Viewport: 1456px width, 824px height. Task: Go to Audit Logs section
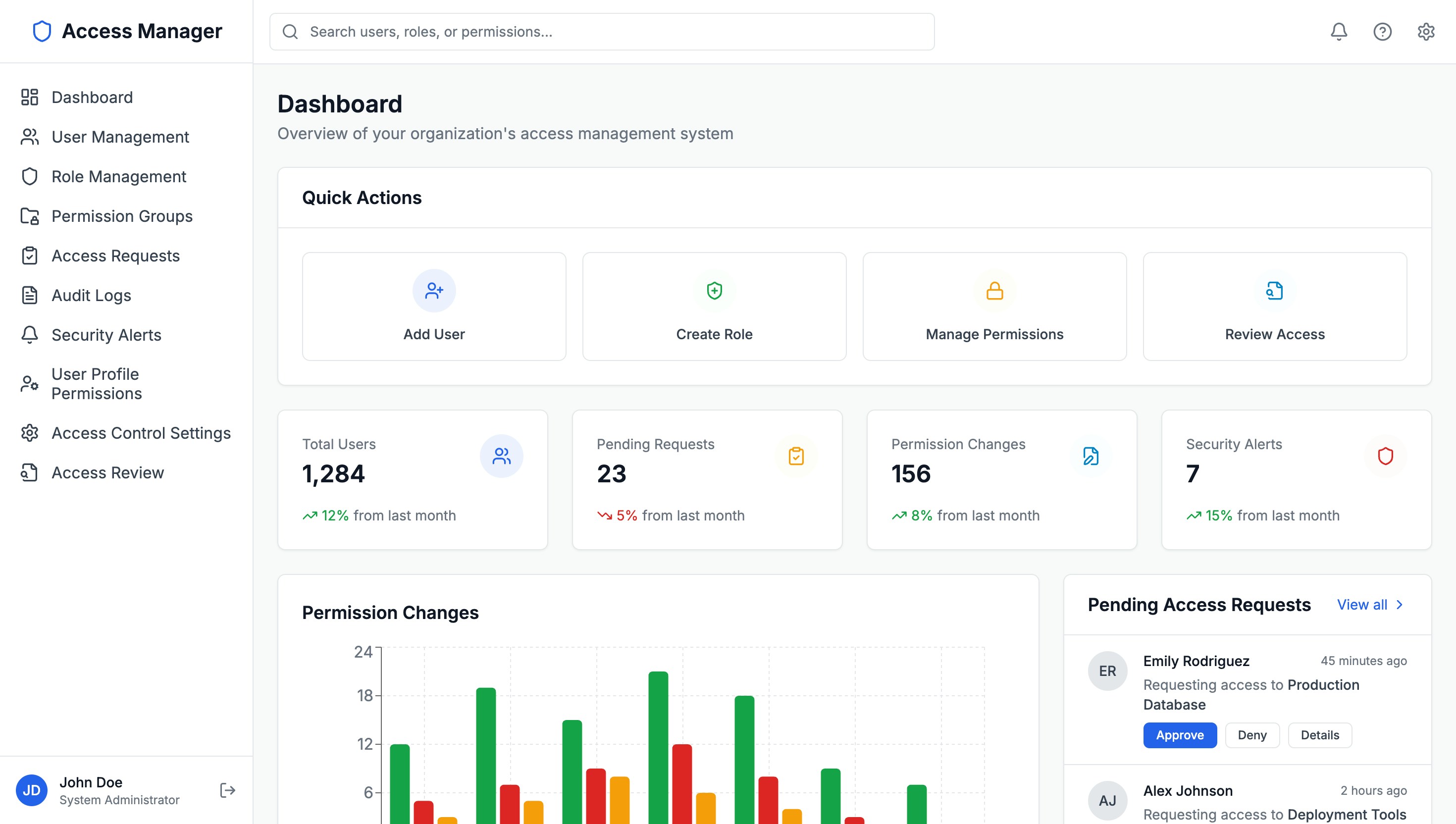click(x=91, y=296)
